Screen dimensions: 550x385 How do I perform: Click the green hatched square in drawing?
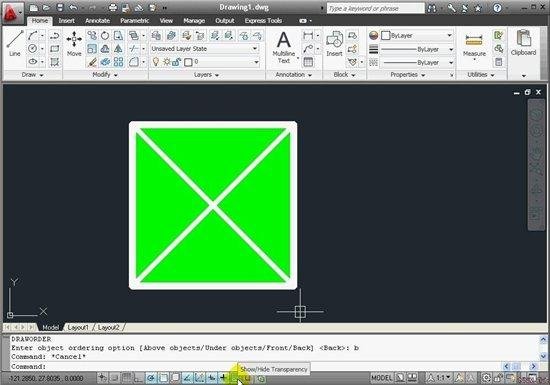pos(213,205)
